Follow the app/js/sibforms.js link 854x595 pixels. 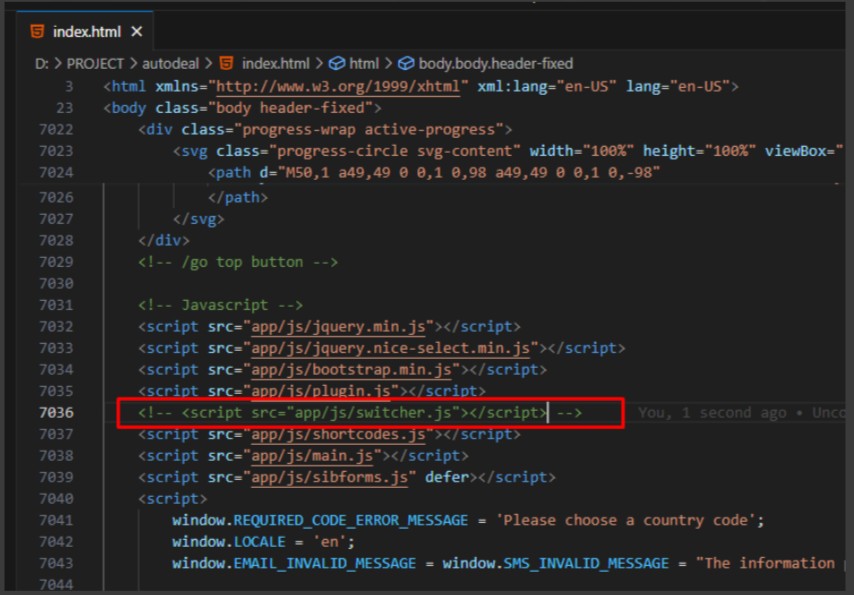click(330, 477)
